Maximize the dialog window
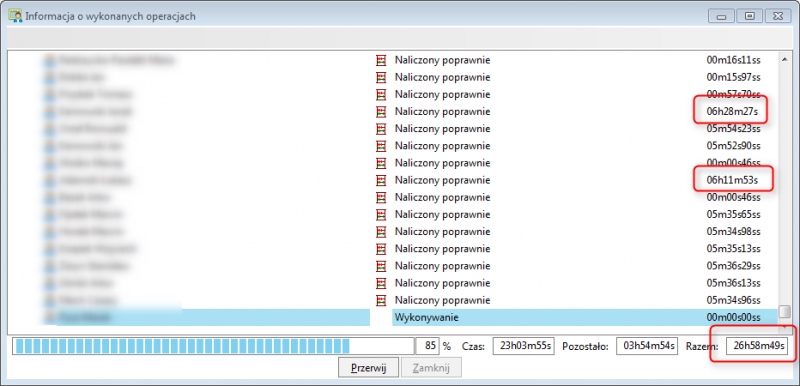800x386 pixels. pyautogui.click(x=749, y=16)
